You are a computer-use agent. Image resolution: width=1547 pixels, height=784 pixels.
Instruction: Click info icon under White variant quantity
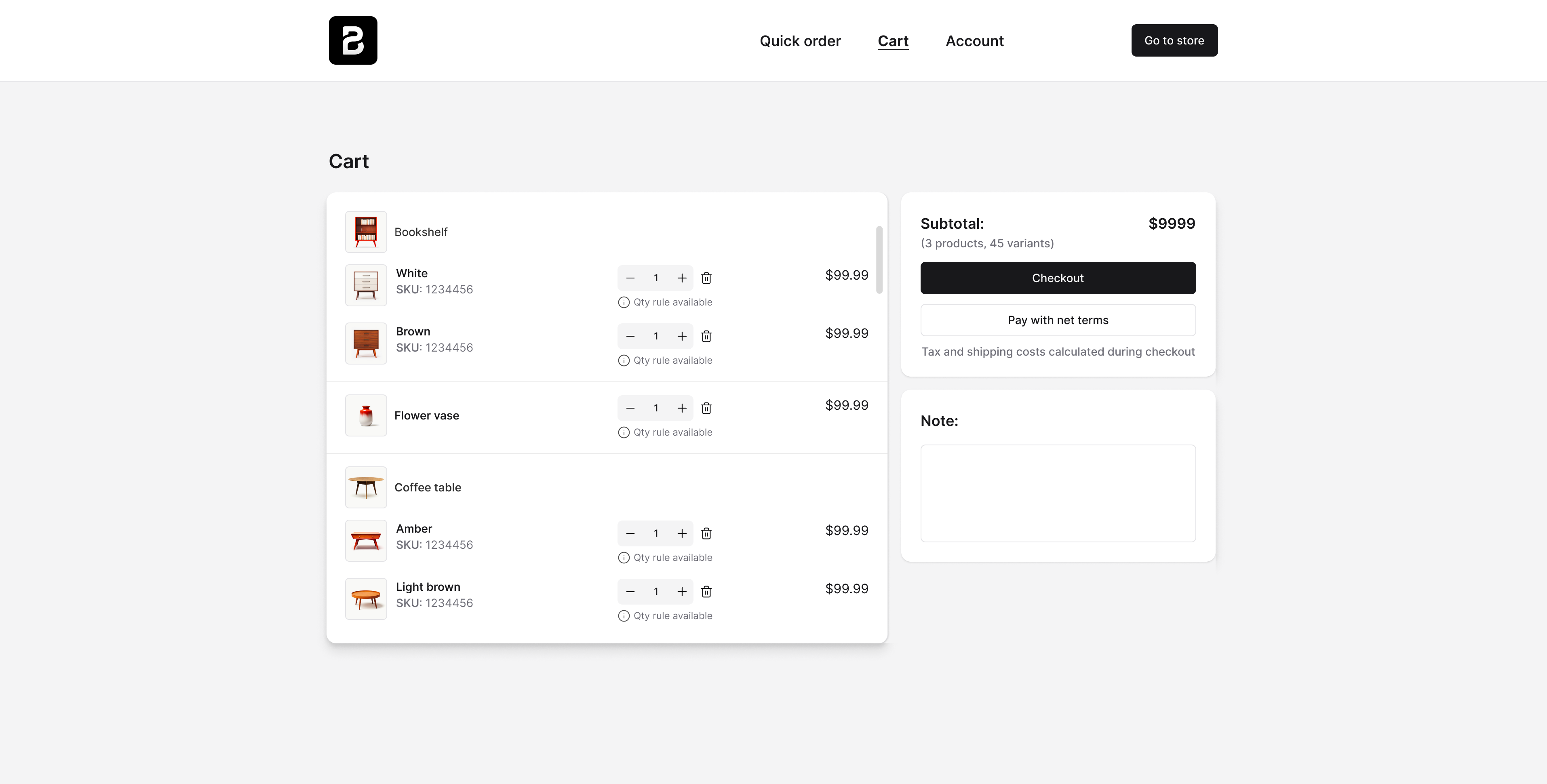pos(623,302)
